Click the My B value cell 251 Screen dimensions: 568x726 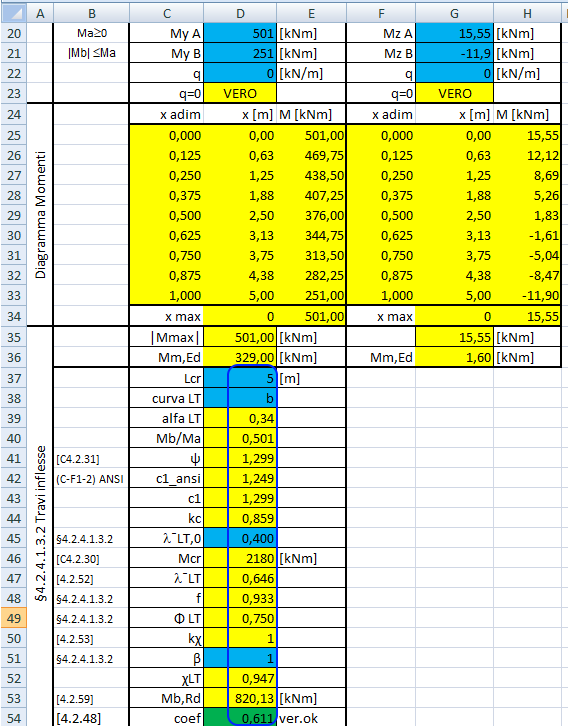point(240,53)
